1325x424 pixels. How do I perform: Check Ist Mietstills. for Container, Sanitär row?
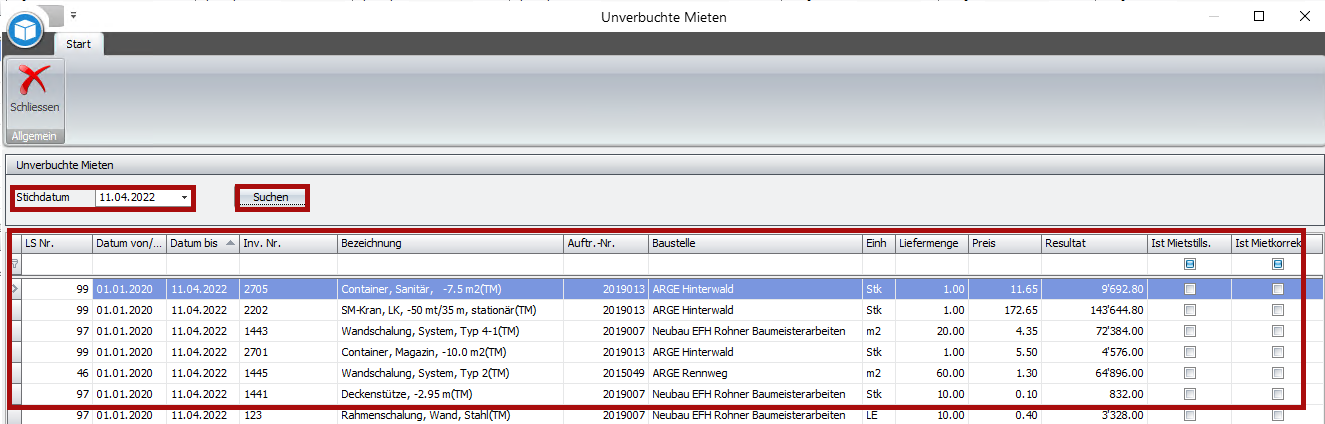(x=1190, y=289)
